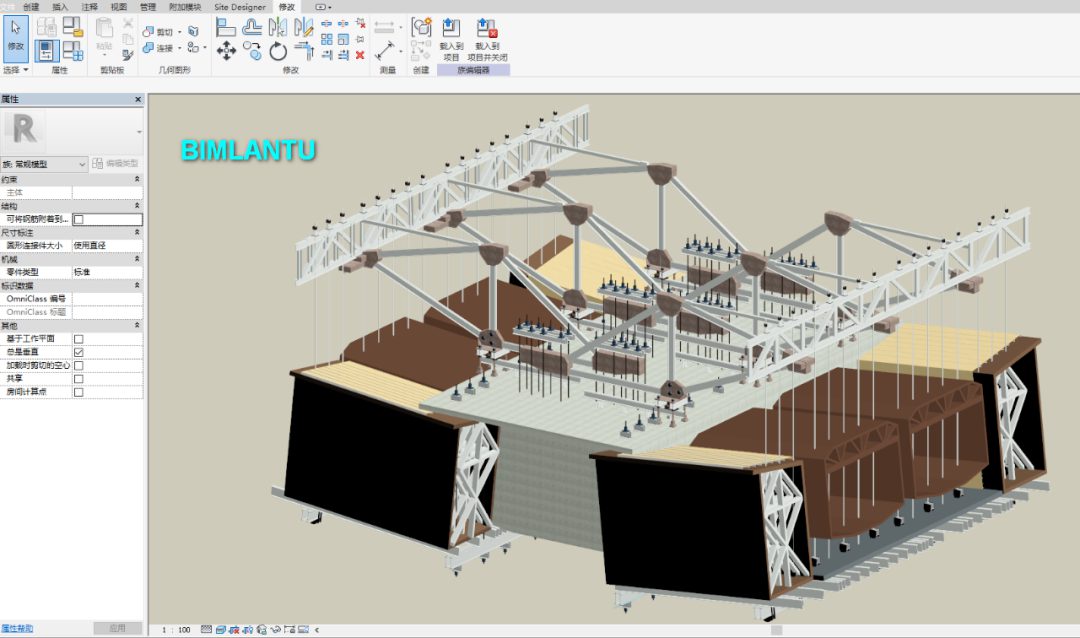Toggle 房间计算点 checkbox
The height and width of the screenshot is (638, 1080).
pyautogui.click(x=79, y=392)
